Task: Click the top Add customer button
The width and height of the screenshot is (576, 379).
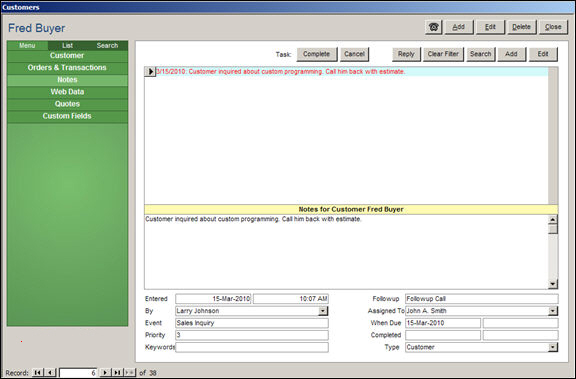Action: tap(459, 27)
